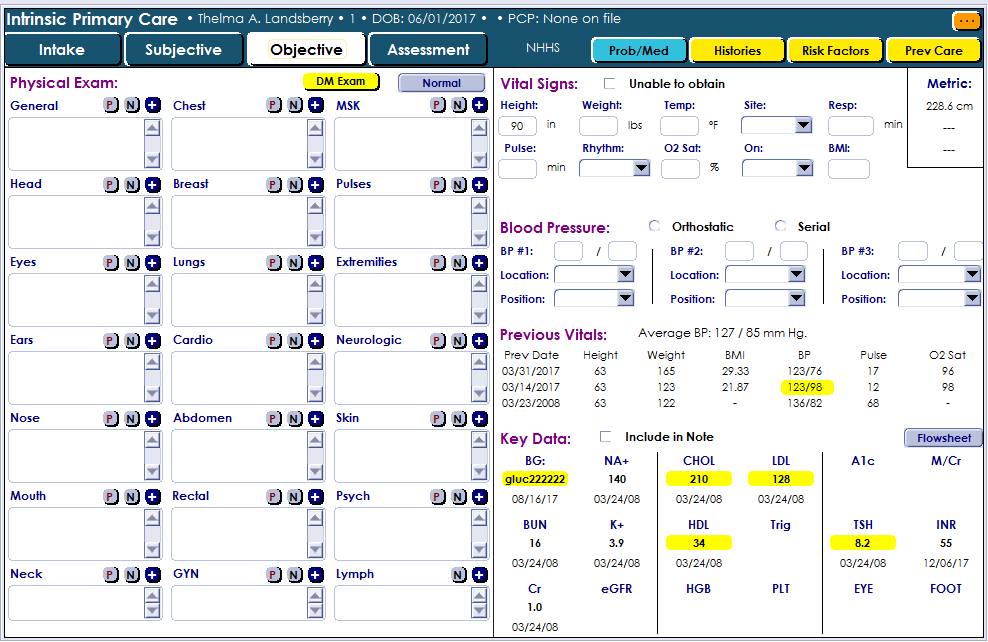Click the P icon next to General
This screenshot has height=642, width=988.
(x=112, y=106)
